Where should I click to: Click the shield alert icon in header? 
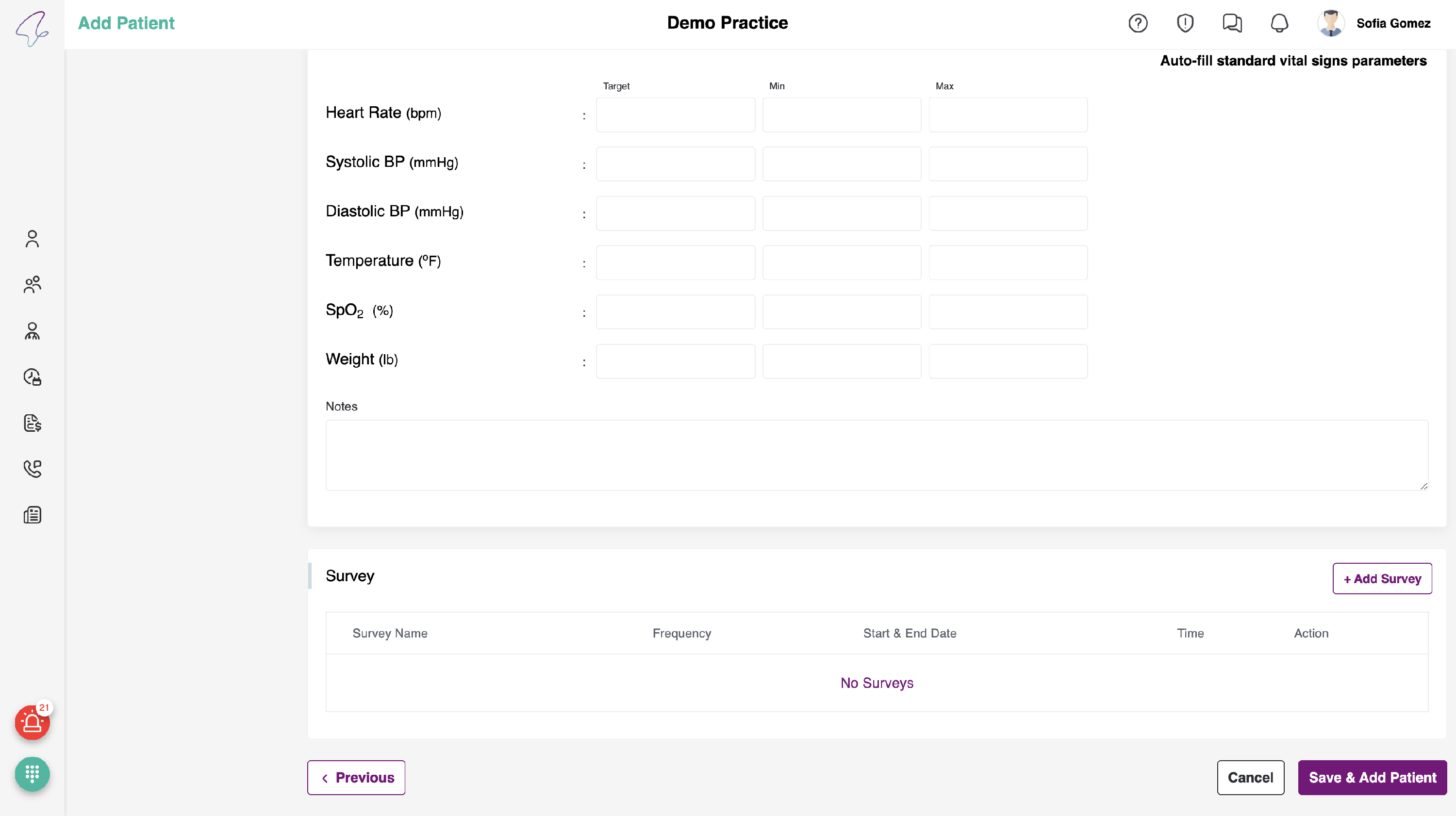(1185, 23)
